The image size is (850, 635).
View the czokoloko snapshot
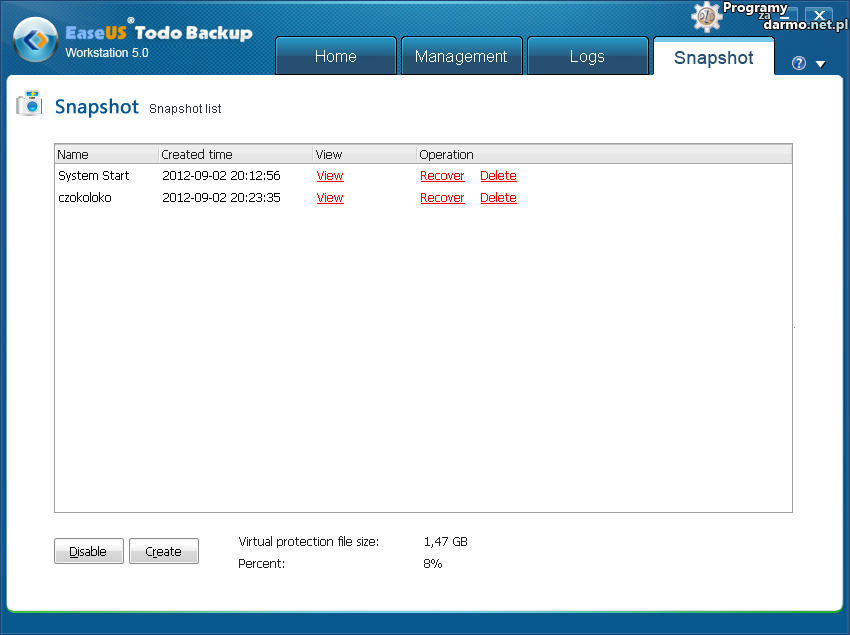(x=330, y=198)
